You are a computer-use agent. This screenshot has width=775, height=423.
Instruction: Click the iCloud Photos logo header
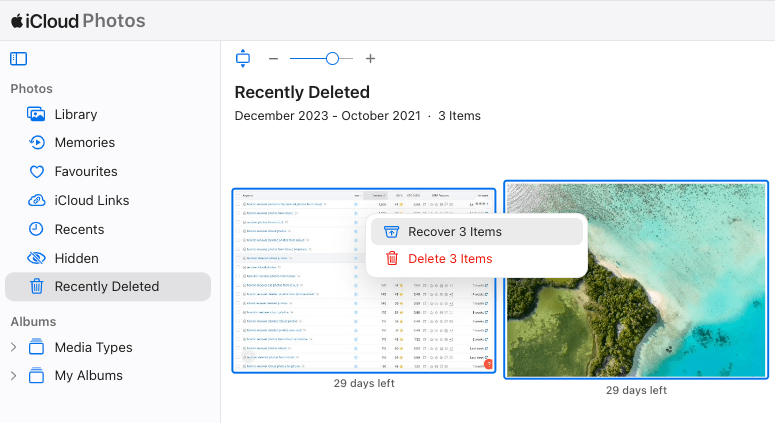78,21
